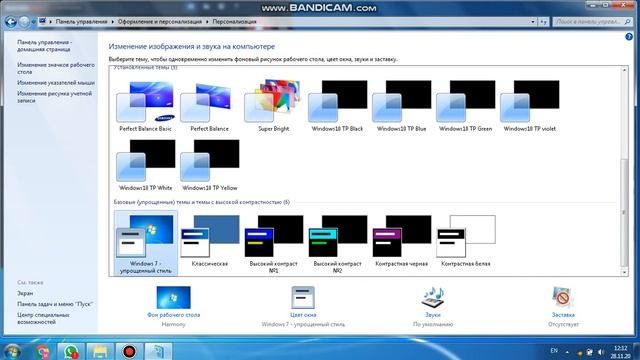Pick the Windows10 TP White theme
640x360 pixels.
(145, 165)
